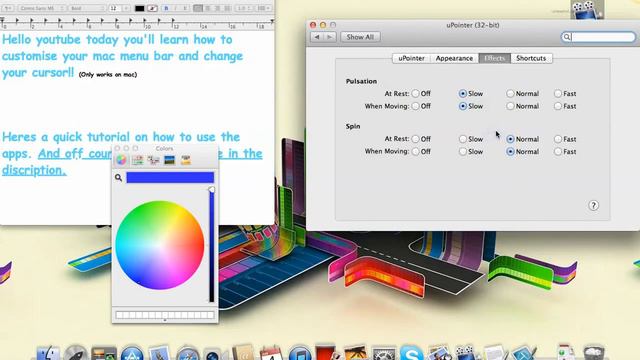
Task: Toggle underline formatting in the text editor
Action: (185, 8)
